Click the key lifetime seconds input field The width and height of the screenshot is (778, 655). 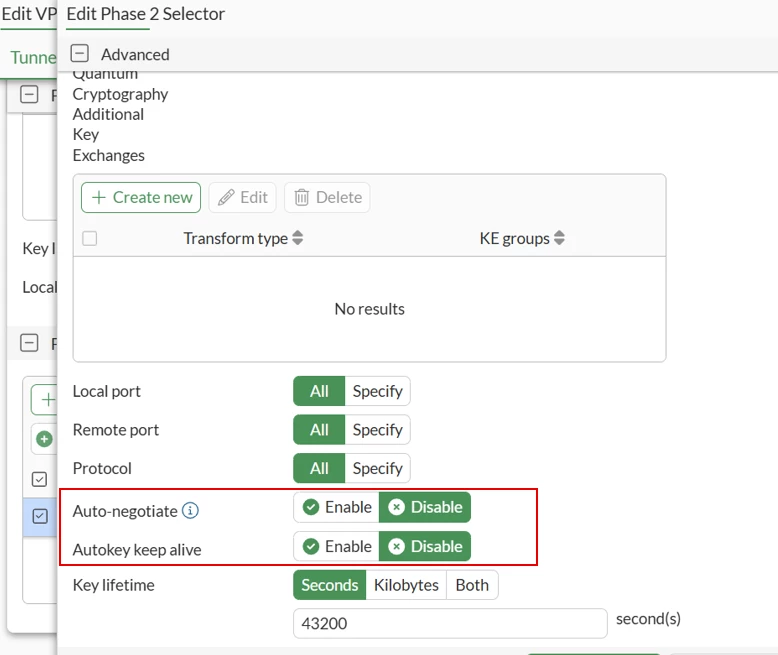(x=450, y=623)
